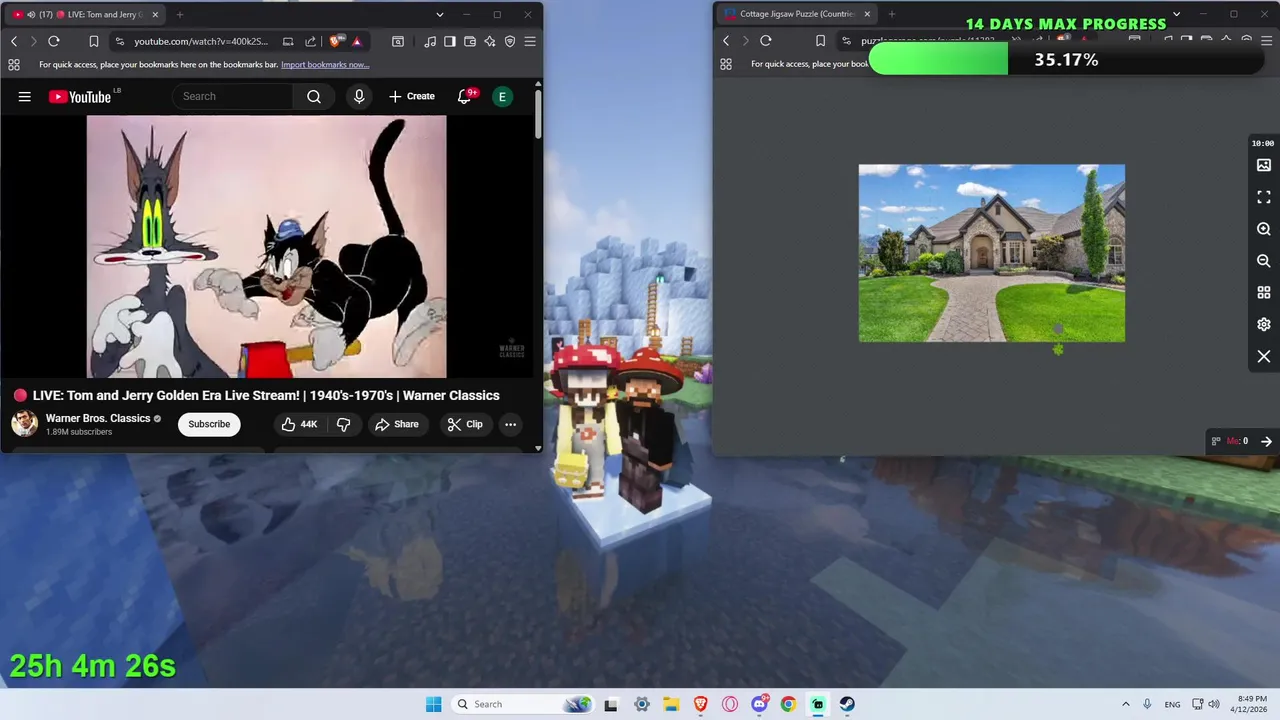
Task: Zoom out on the puzzle
Action: pos(1264,261)
